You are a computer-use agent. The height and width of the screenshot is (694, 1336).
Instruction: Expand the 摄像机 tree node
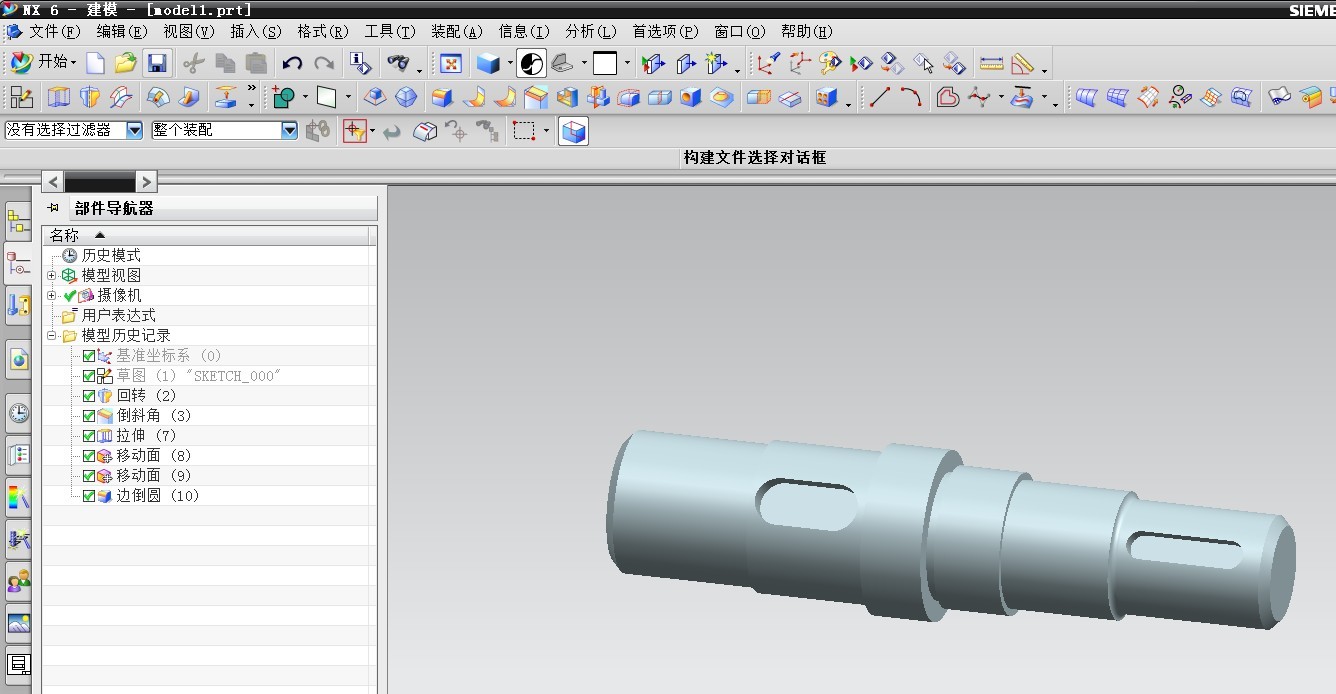click(x=52, y=295)
